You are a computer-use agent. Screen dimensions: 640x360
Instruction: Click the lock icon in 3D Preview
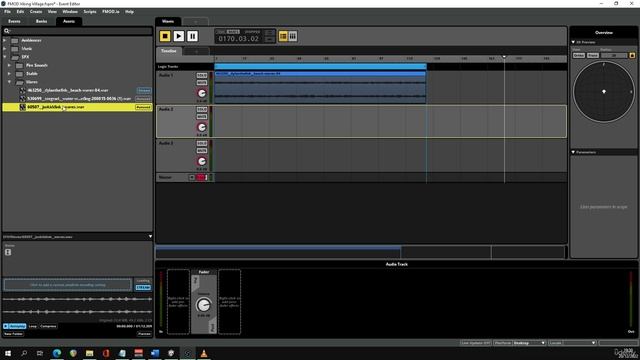(632, 55)
